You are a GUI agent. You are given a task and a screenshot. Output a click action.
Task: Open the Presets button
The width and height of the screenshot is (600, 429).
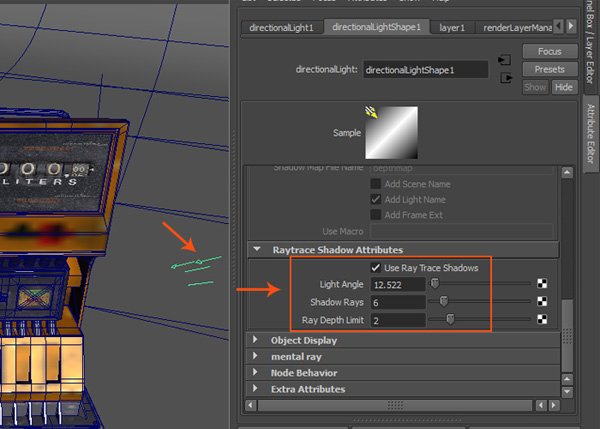(550, 69)
